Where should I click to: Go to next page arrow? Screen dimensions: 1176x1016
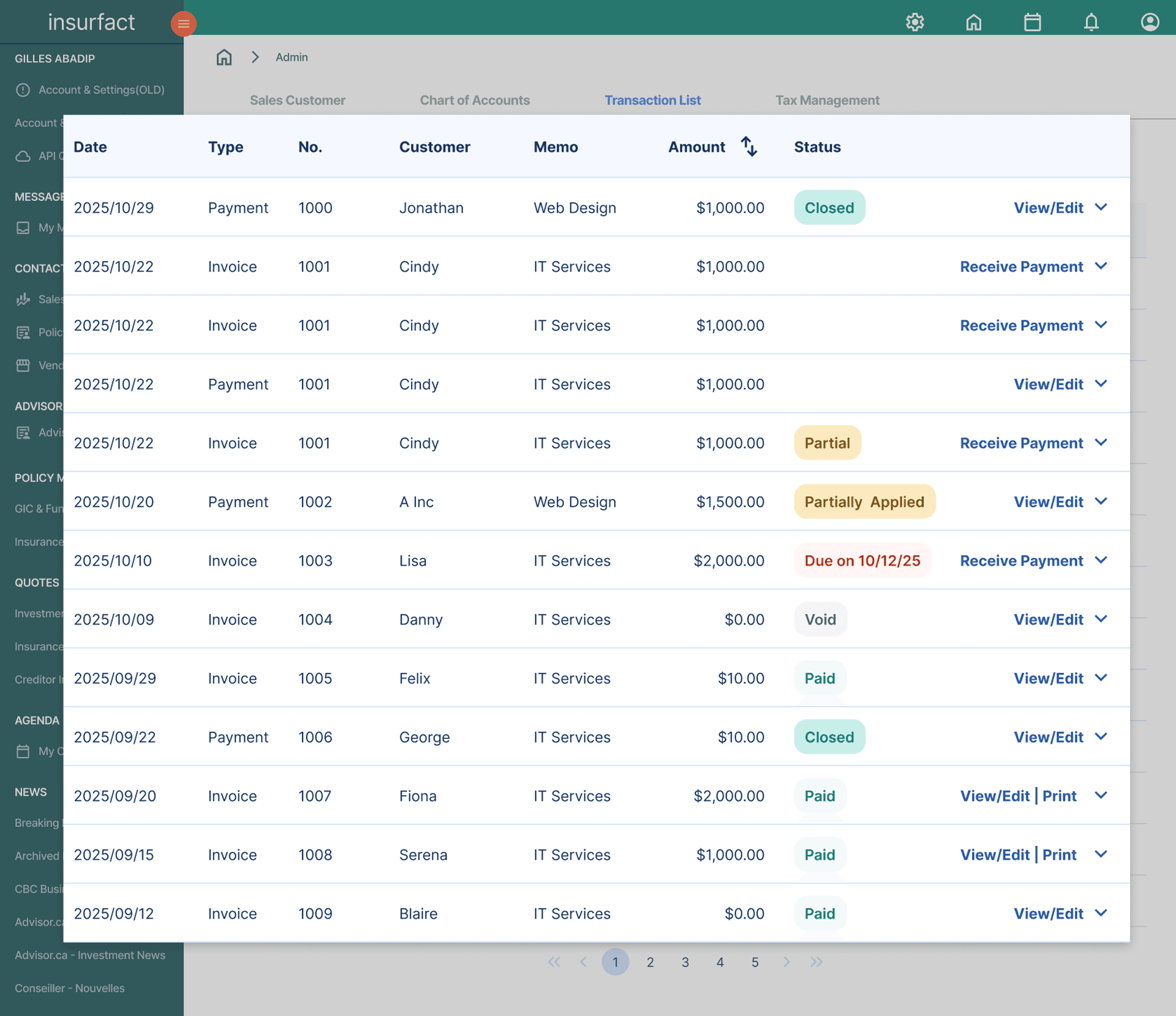click(786, 961)
